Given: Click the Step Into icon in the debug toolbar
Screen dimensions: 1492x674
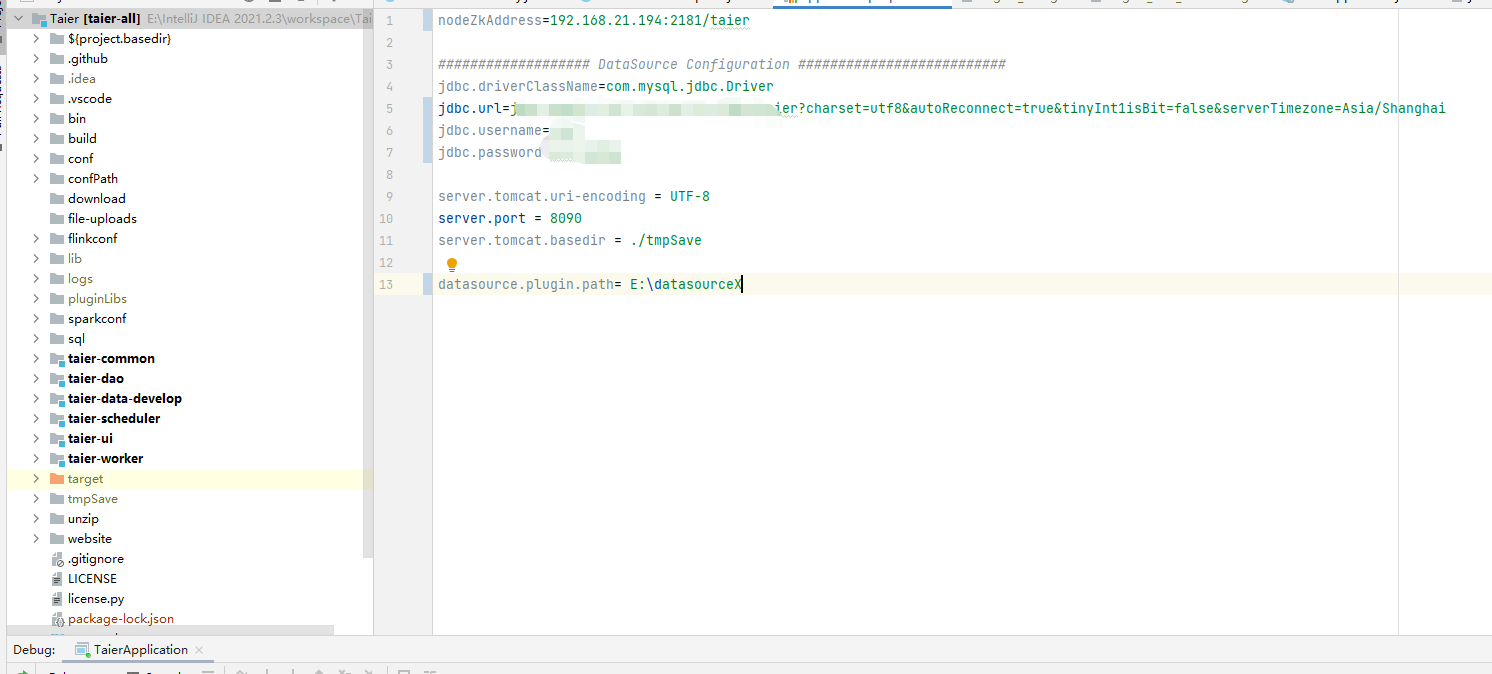Looking at the screenshot, I should [x=266, y=670].
